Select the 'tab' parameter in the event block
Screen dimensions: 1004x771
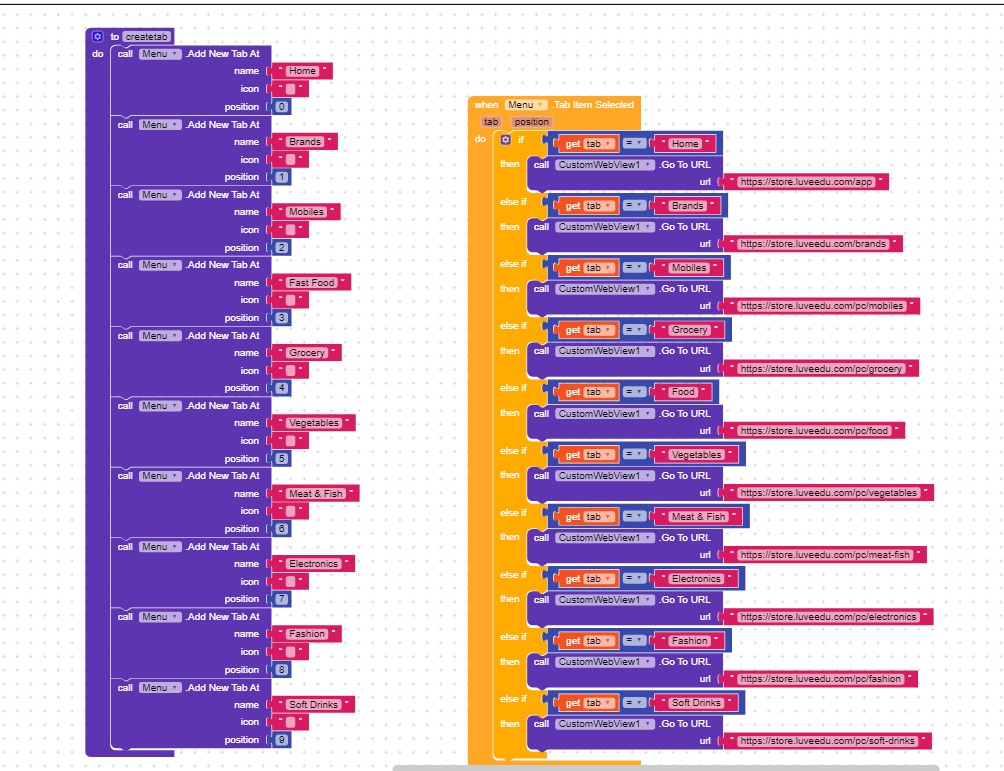click(490, 122)
